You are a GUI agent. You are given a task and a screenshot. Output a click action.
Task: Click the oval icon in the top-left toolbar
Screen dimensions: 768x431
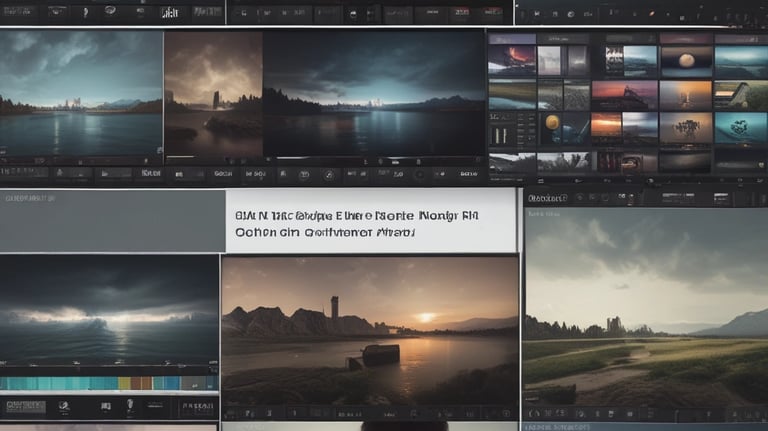[x=110, y=10]
